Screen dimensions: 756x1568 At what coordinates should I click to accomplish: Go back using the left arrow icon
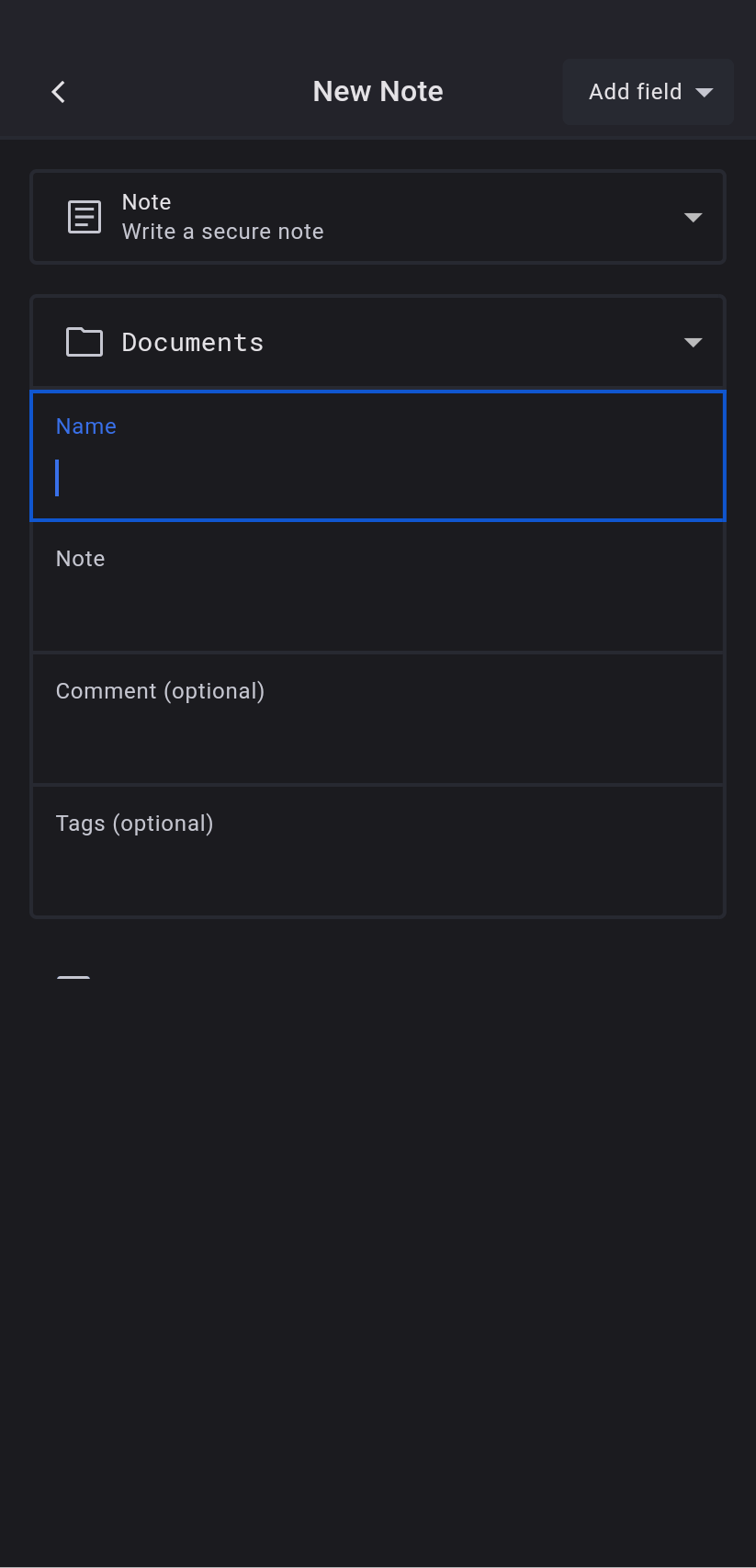59,92
